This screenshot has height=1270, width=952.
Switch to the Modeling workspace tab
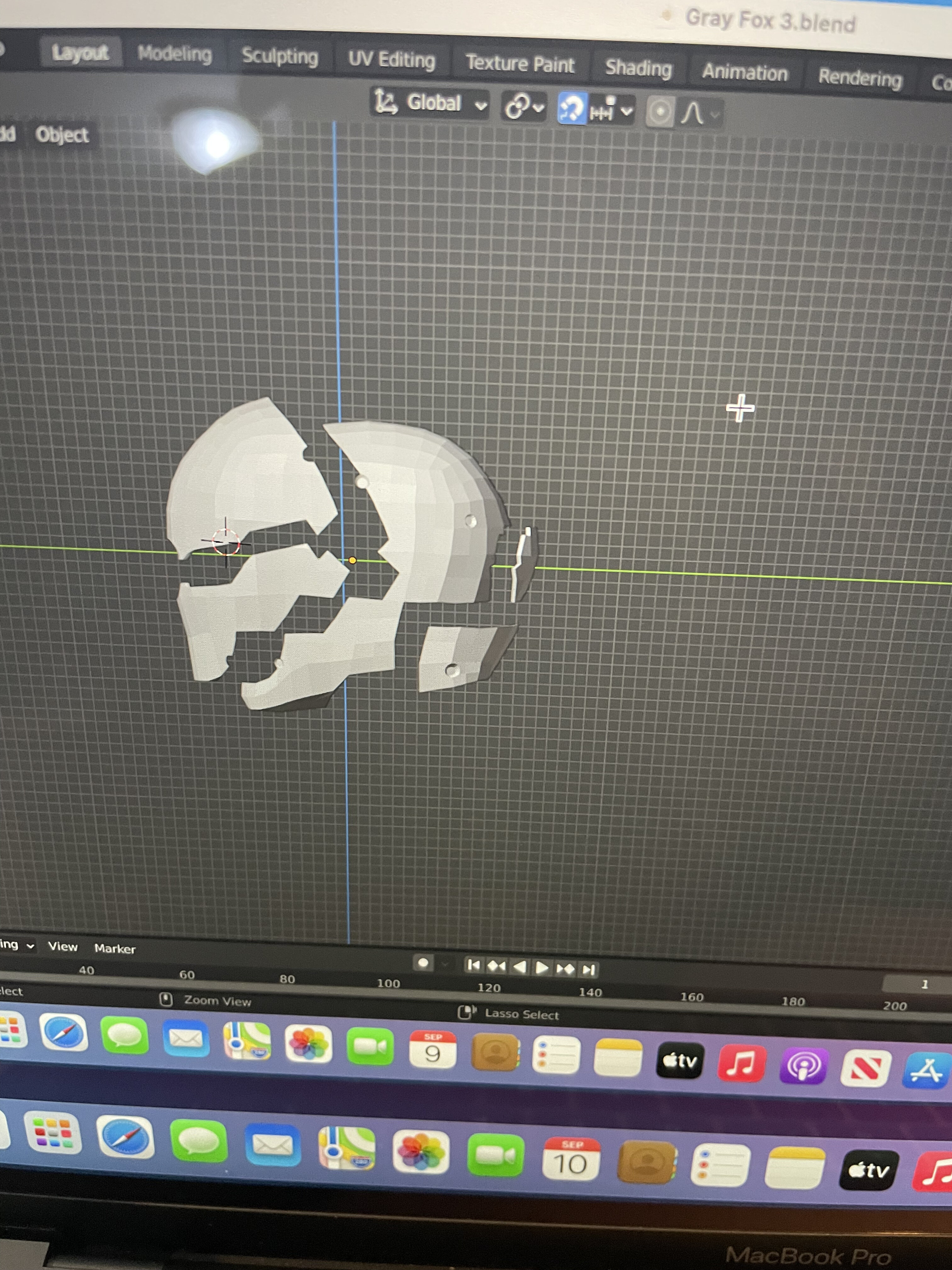point(175,54)
